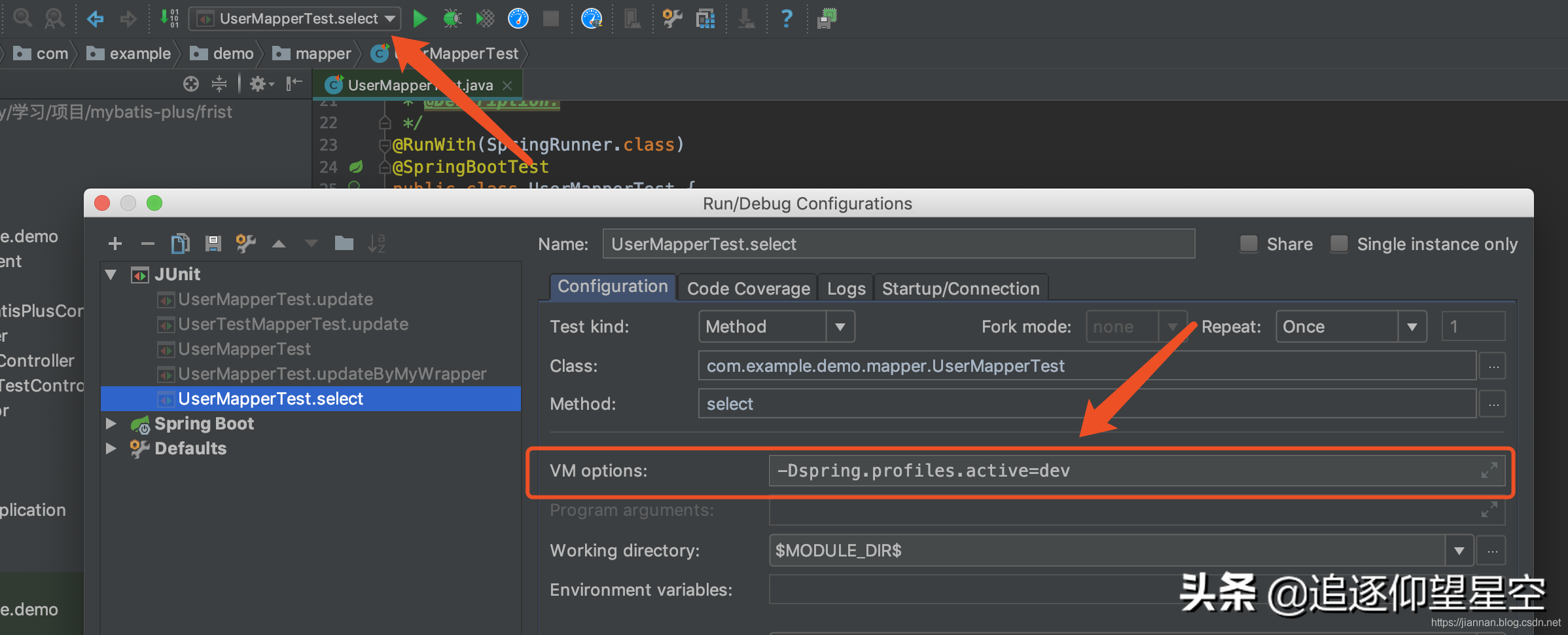This screenshot has width=1568, height=635.
Task: Switch to the Startup/Connection tab
Action: 961,289
